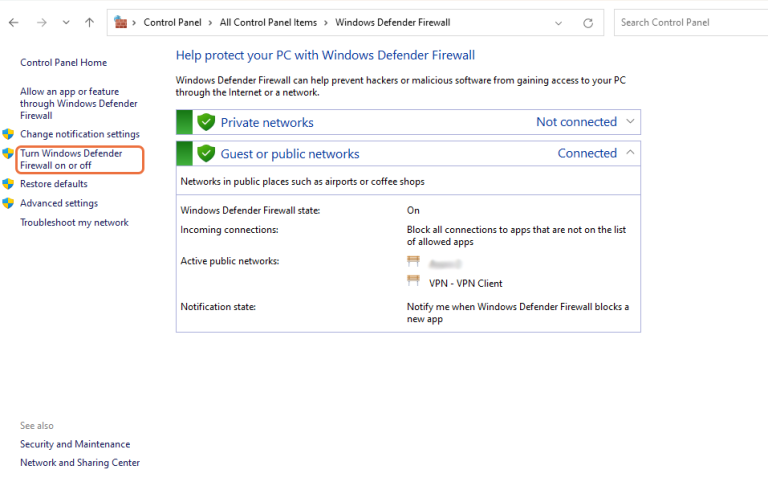Screen dimensions: 768x482
Task: Open Network and Sharing Center link
Action: click(x=80, y=463)
